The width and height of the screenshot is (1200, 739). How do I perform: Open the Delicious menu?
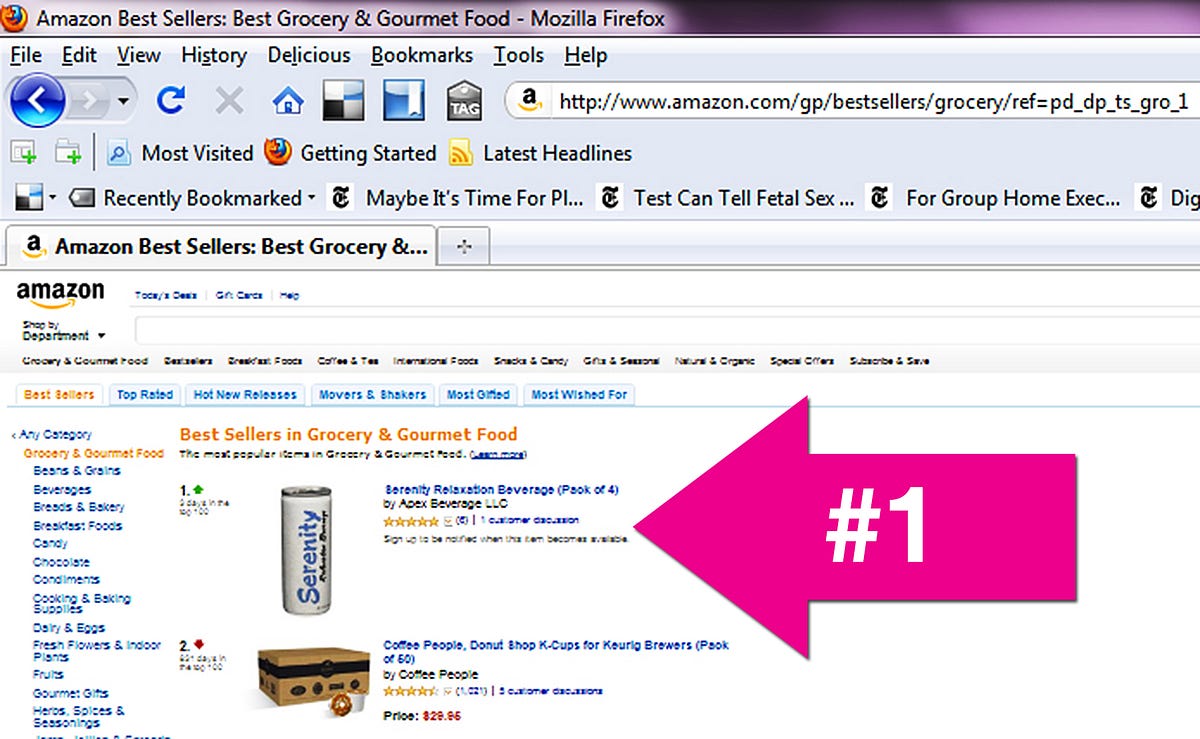point(307,56)
